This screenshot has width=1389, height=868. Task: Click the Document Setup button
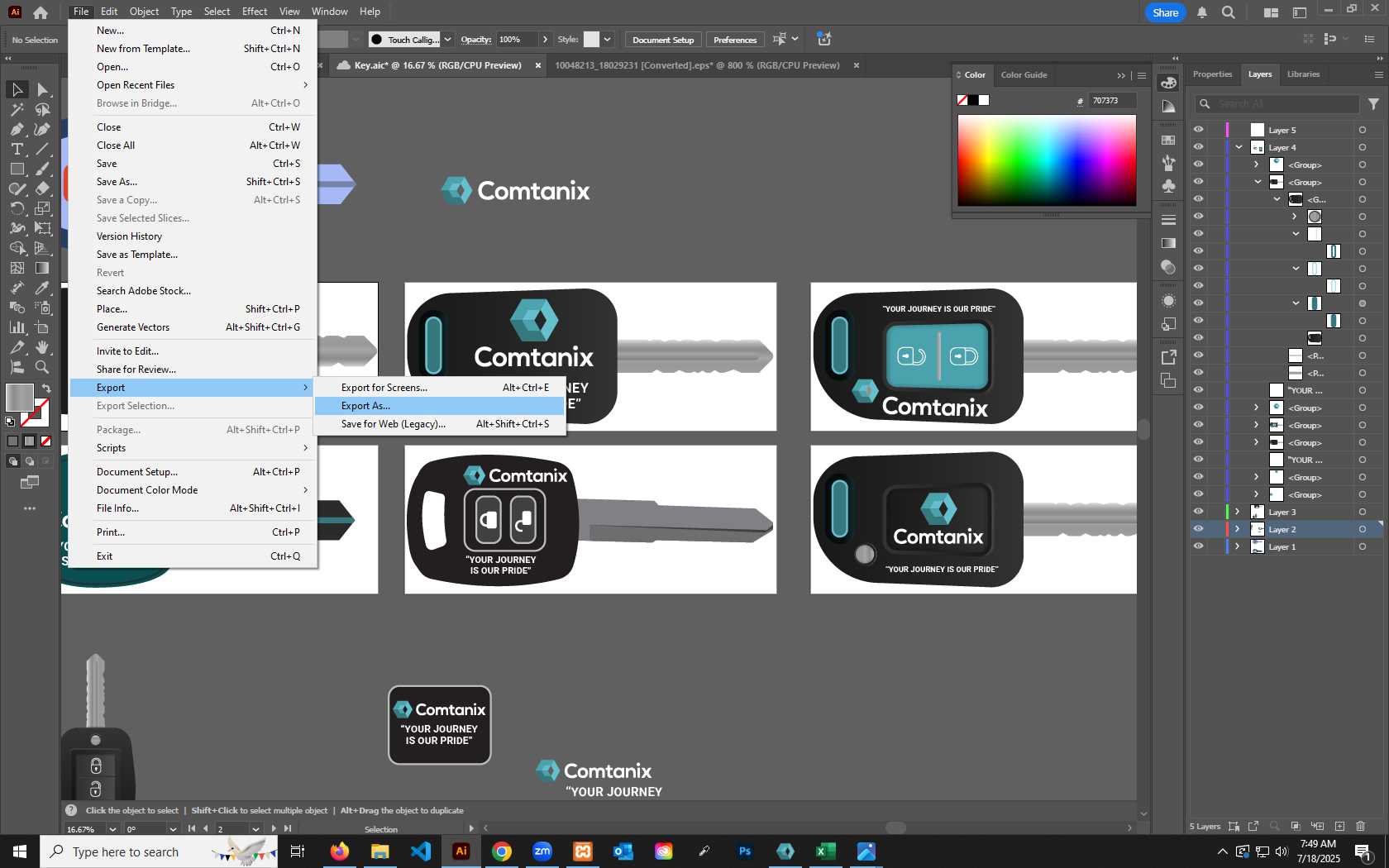[663, 40]
